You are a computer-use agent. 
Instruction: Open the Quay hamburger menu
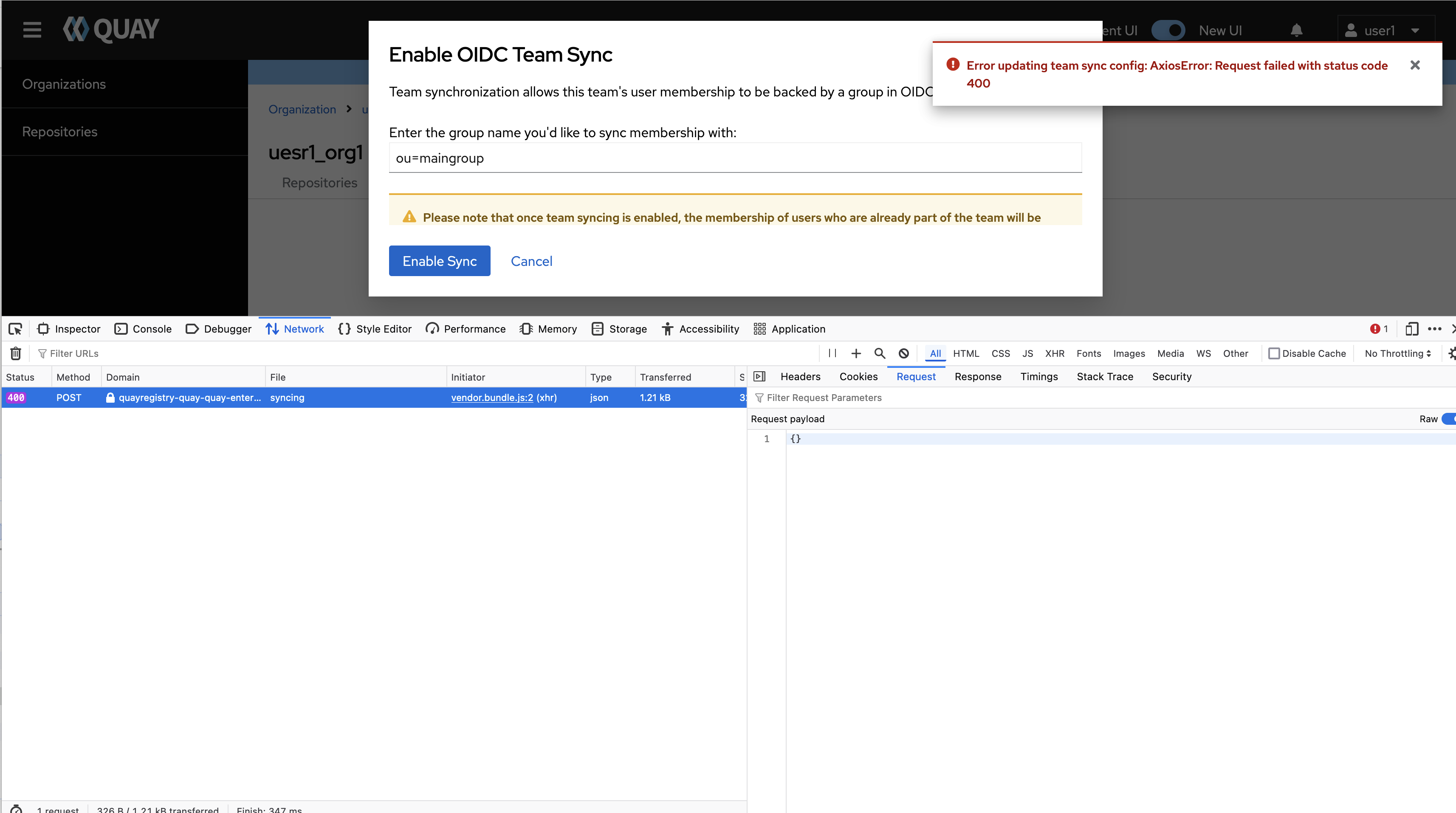(x=32, y=30)
